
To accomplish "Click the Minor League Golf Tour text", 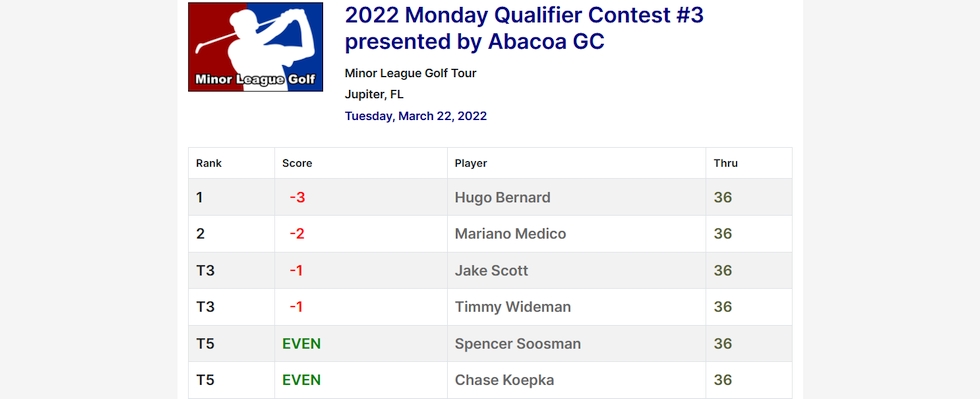I will (x=411, y=73).
